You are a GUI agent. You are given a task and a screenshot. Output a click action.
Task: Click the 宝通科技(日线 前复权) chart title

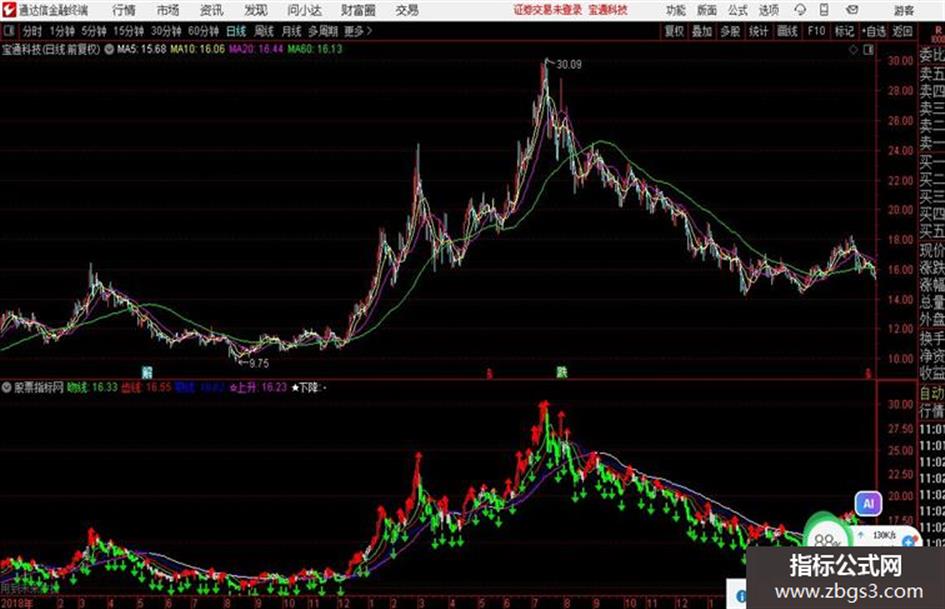click(51, 49)
